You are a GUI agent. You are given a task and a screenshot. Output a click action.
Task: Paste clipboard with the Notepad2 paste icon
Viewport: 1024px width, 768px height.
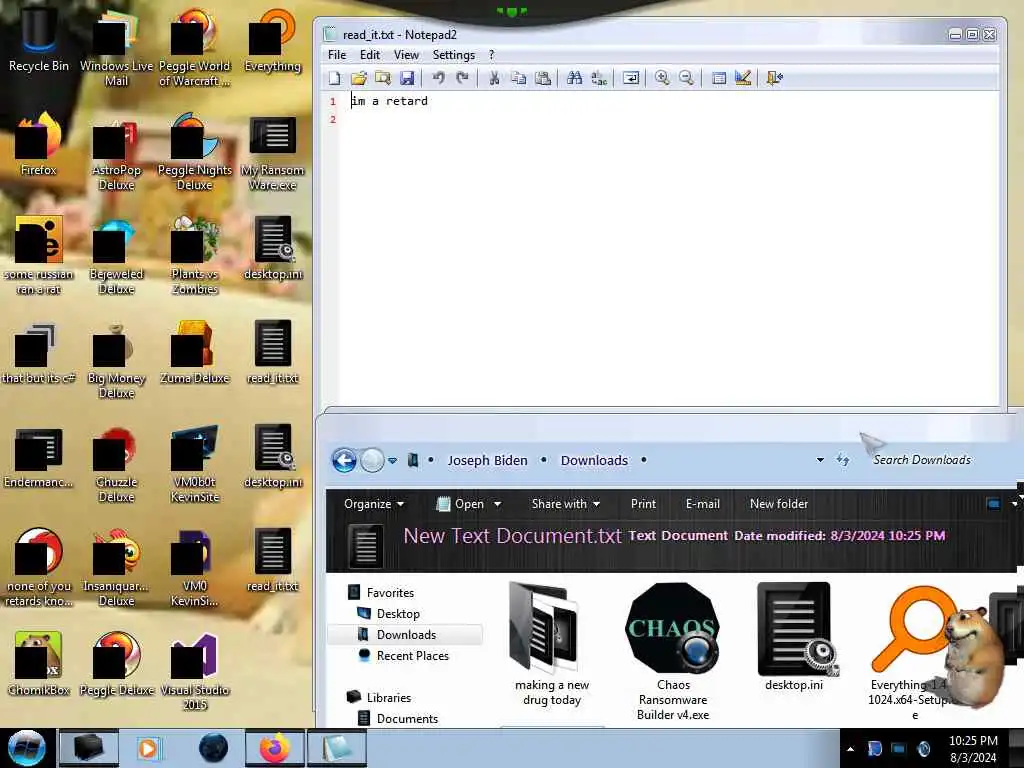pyautogui.click(x=543, y=78)
